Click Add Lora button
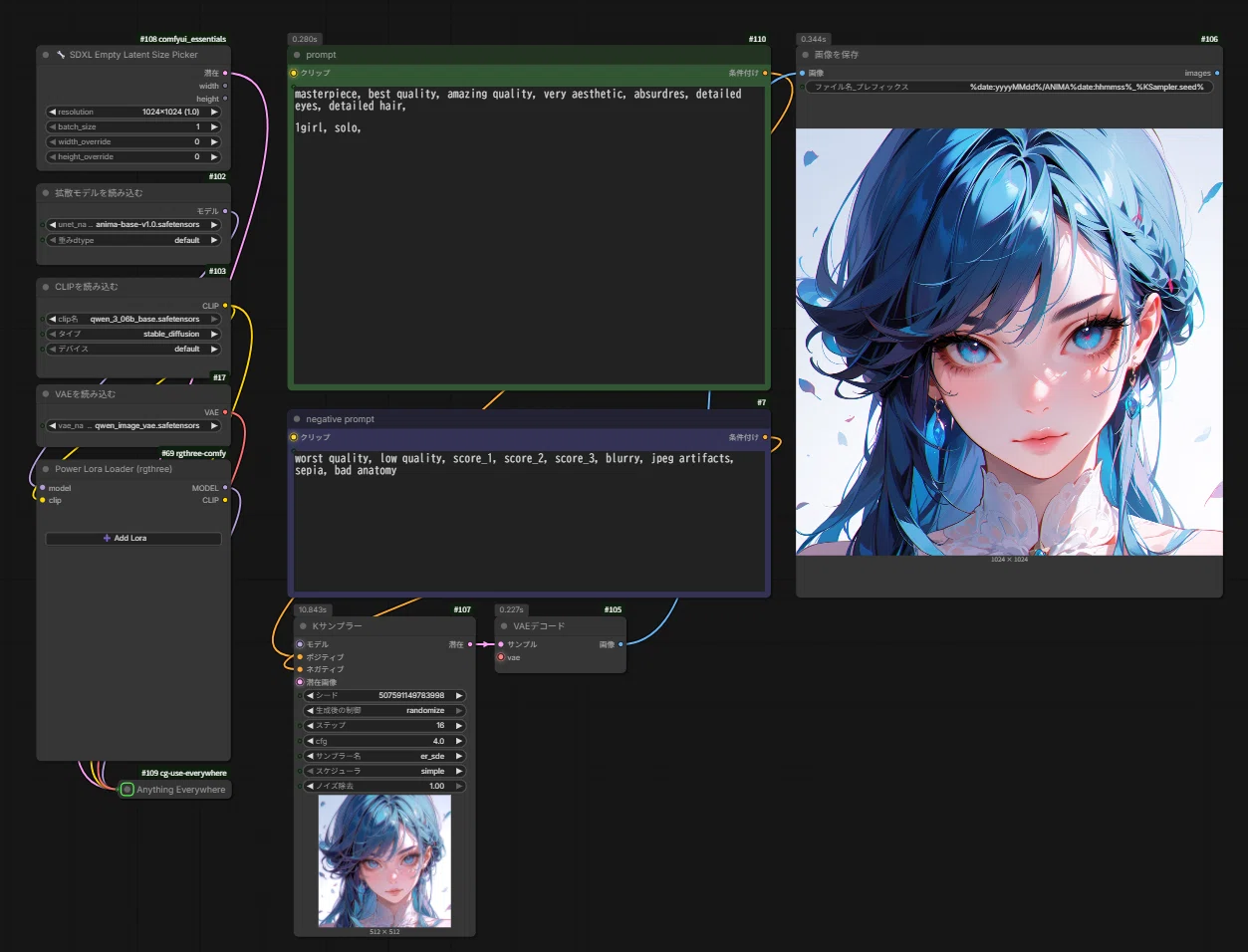 (133, 538)
